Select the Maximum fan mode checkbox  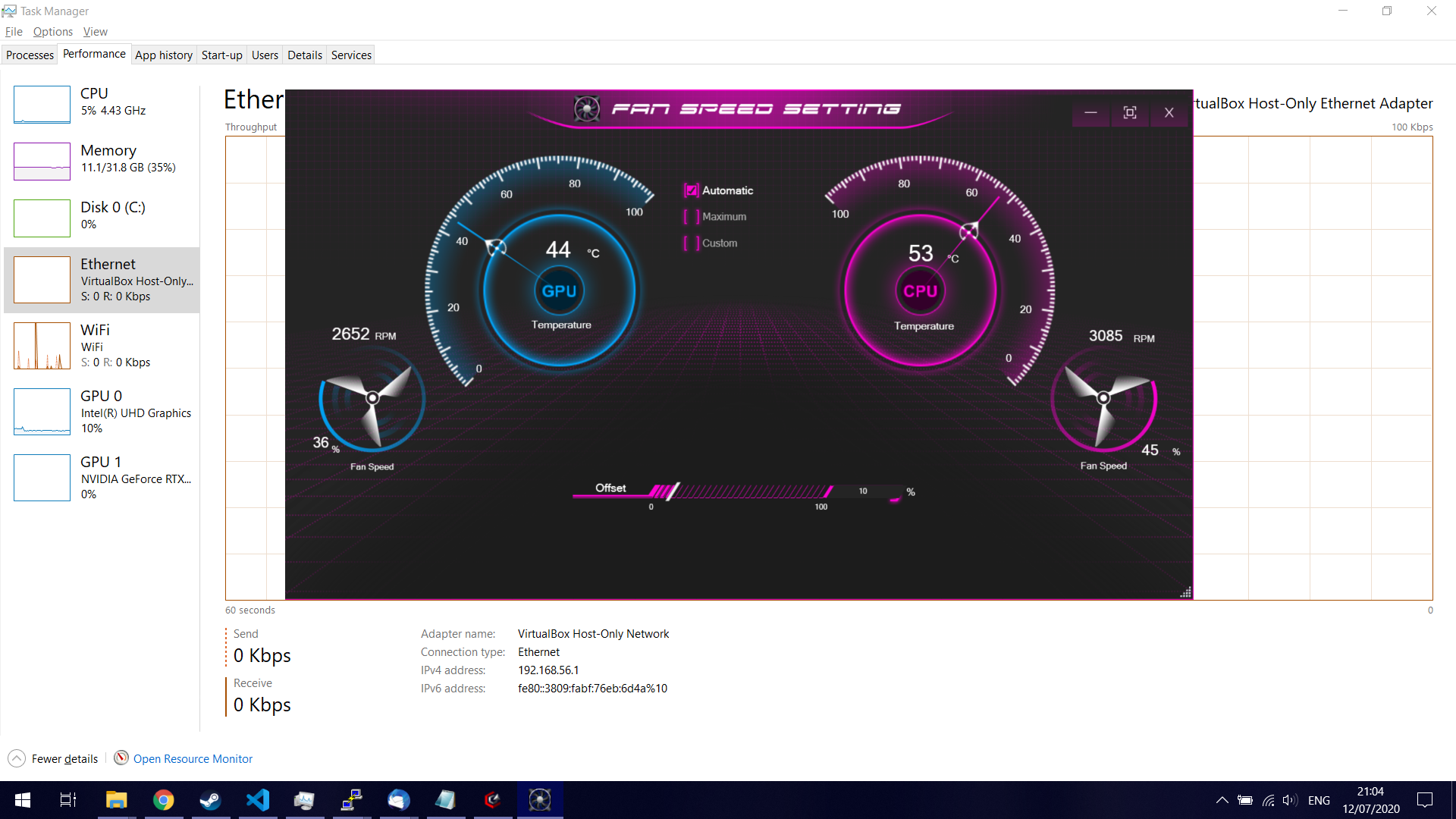(x=691, y=217)
